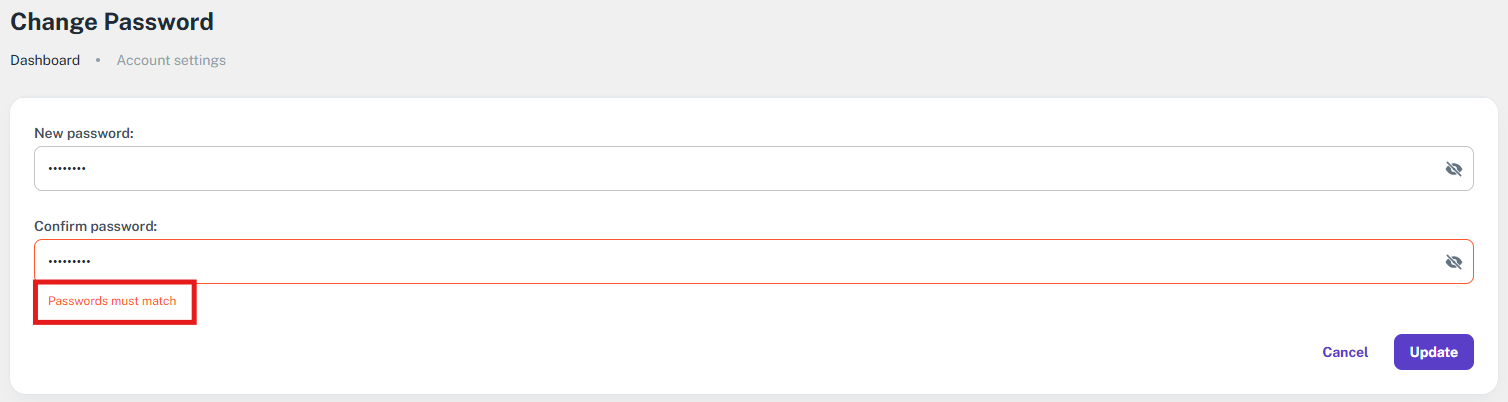
Task: Toggle visibility of the New password field
Action: pyautogui.click(x=1453, y=169)
